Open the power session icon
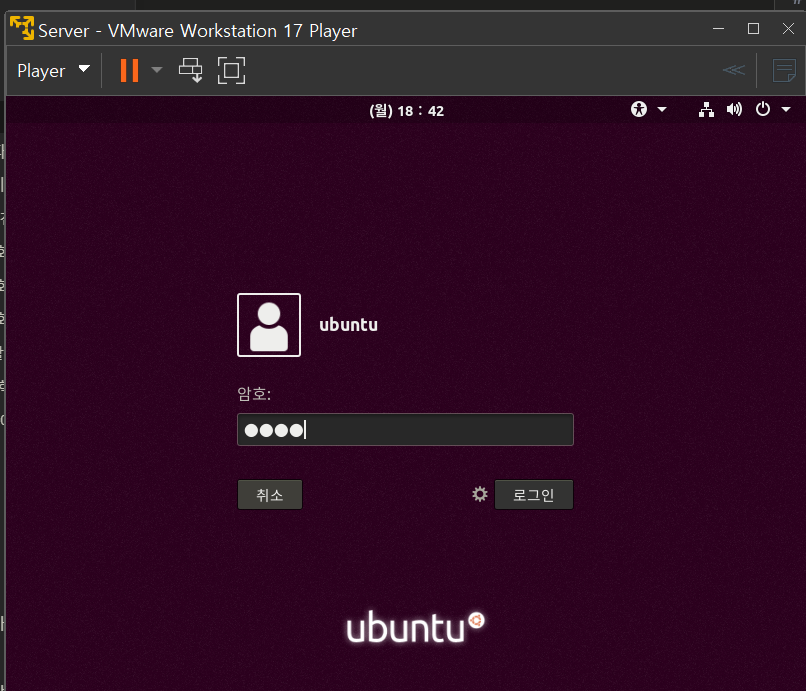The width and height of the screenshot is (806, 691). click(x=763, y=109)
